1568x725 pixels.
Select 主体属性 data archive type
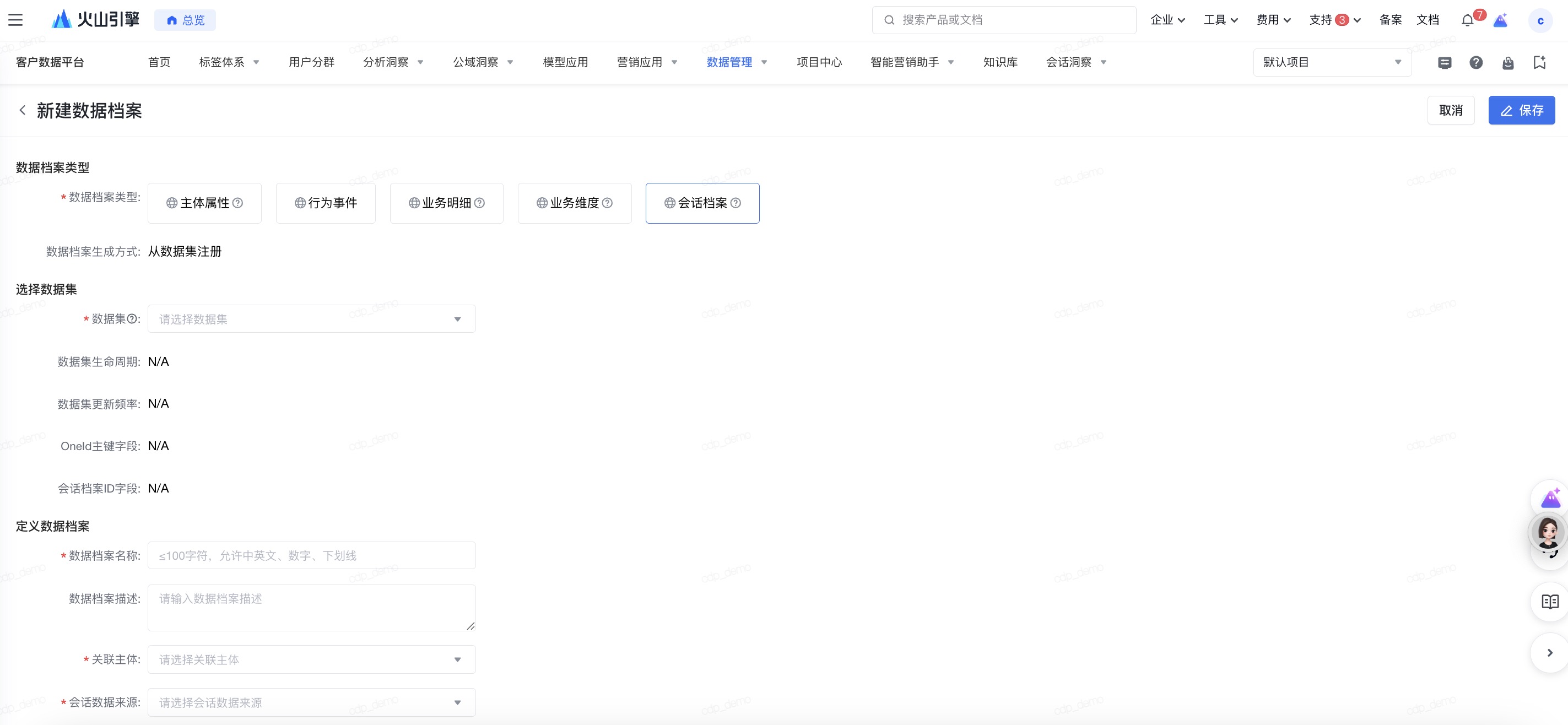tap(204, 203)
